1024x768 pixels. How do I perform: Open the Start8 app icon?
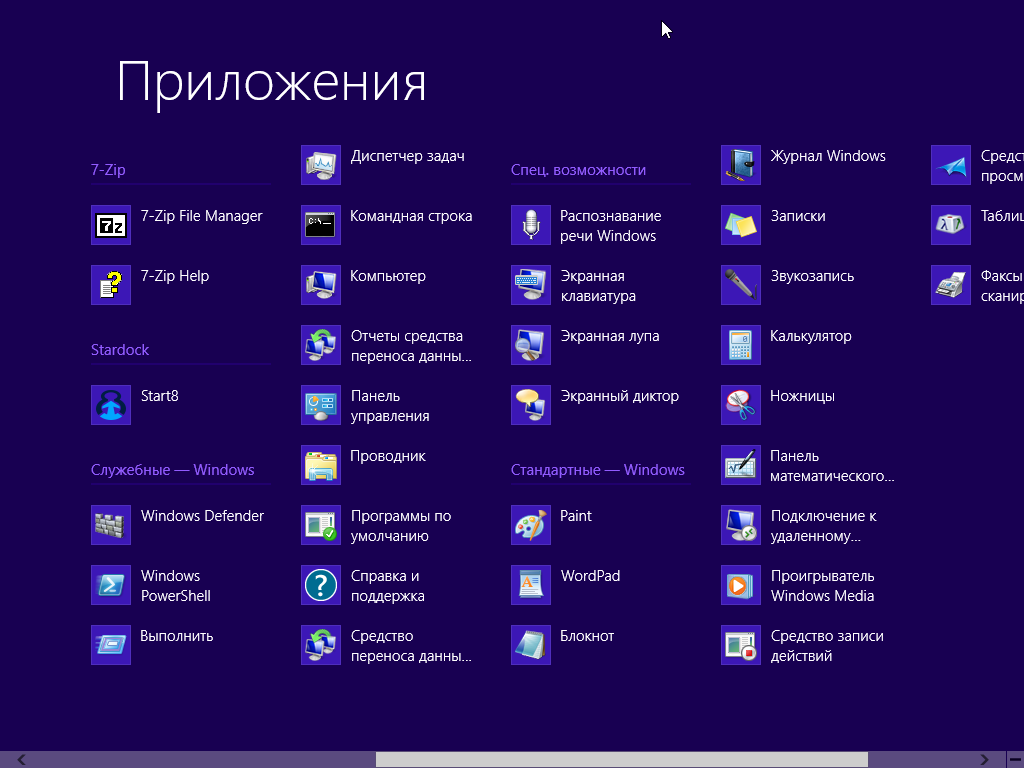coord(111,406)
